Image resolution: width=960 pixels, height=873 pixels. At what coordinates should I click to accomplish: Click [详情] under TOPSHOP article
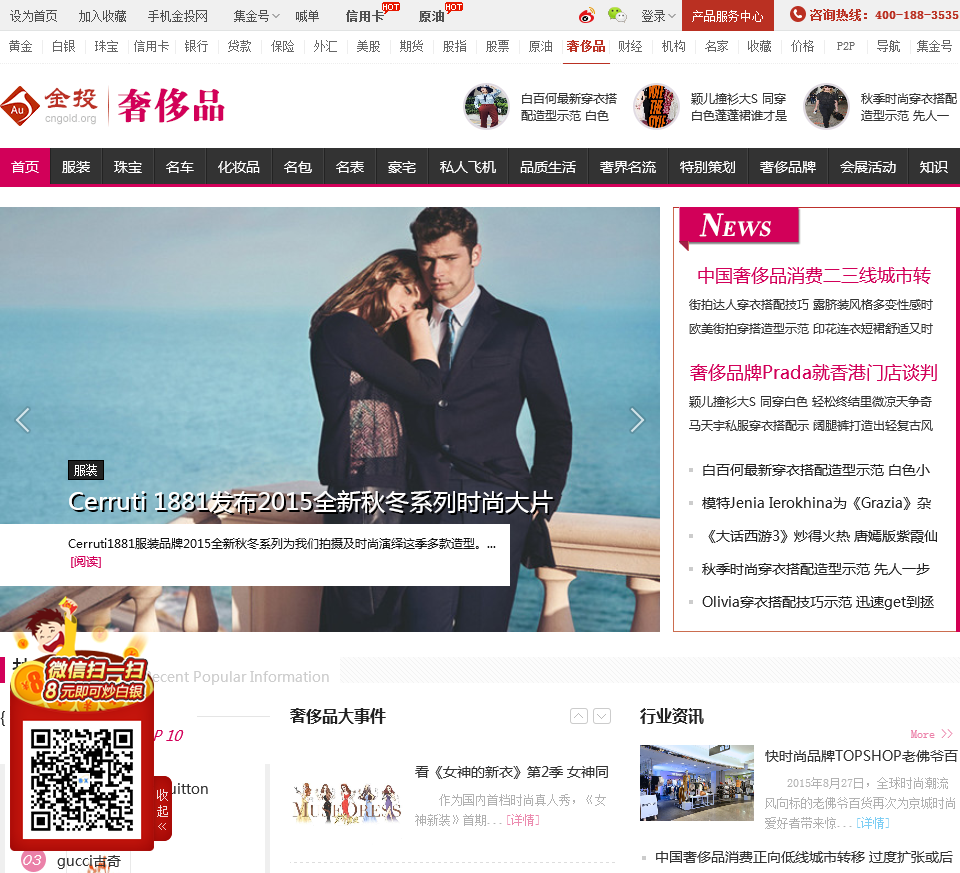(x=872, y=823)
